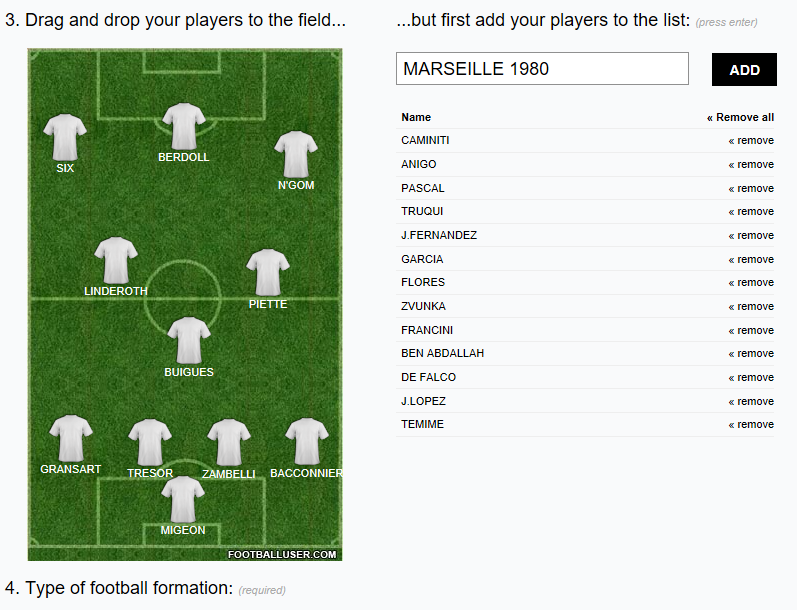Select the BACCONNIER player shirt icon
The height and width of the screenshot is (610, 797).
pyautogui.click(x=306, y=442)
